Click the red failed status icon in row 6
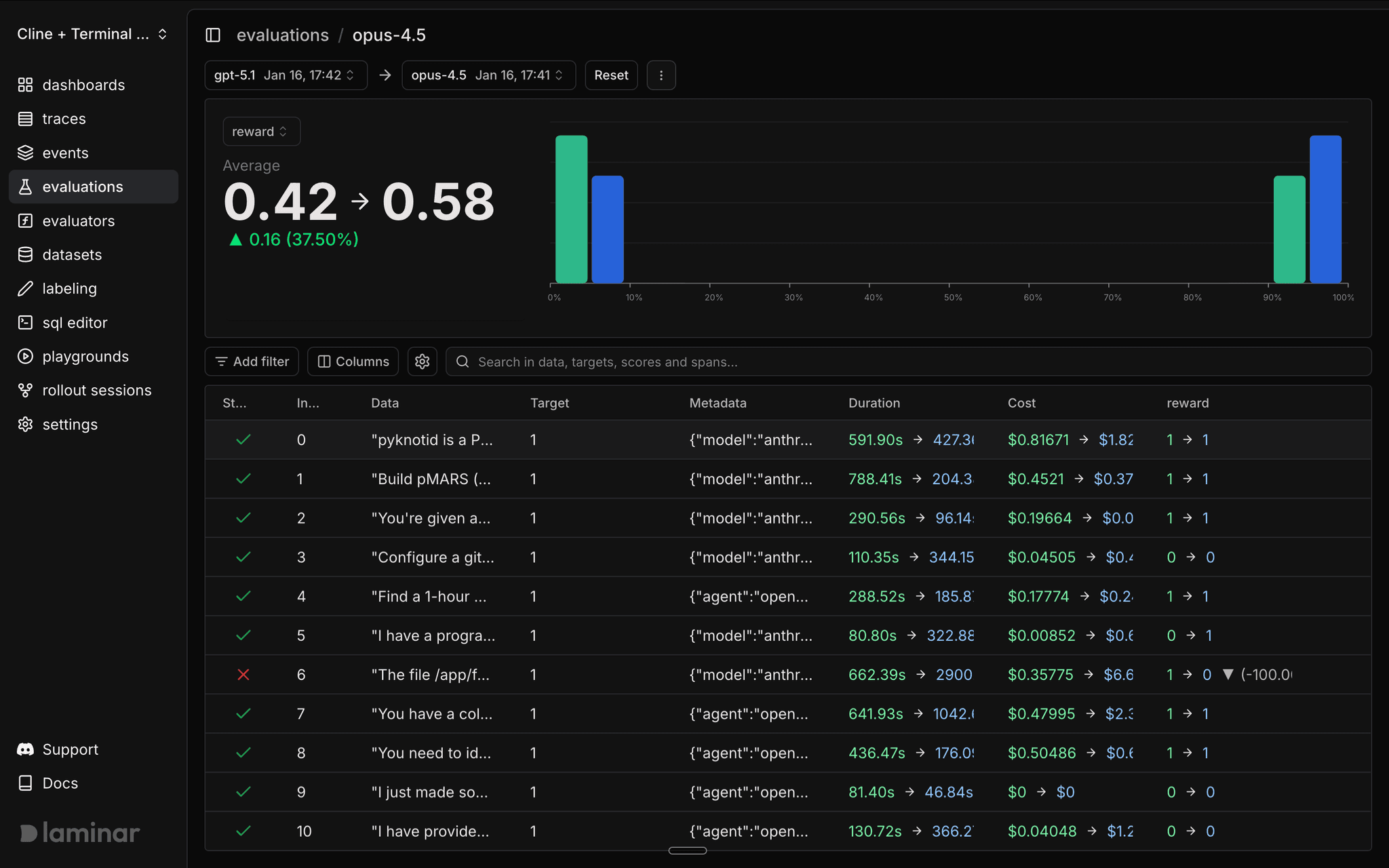The image size is (1389, 868). [x=243, y=675]
